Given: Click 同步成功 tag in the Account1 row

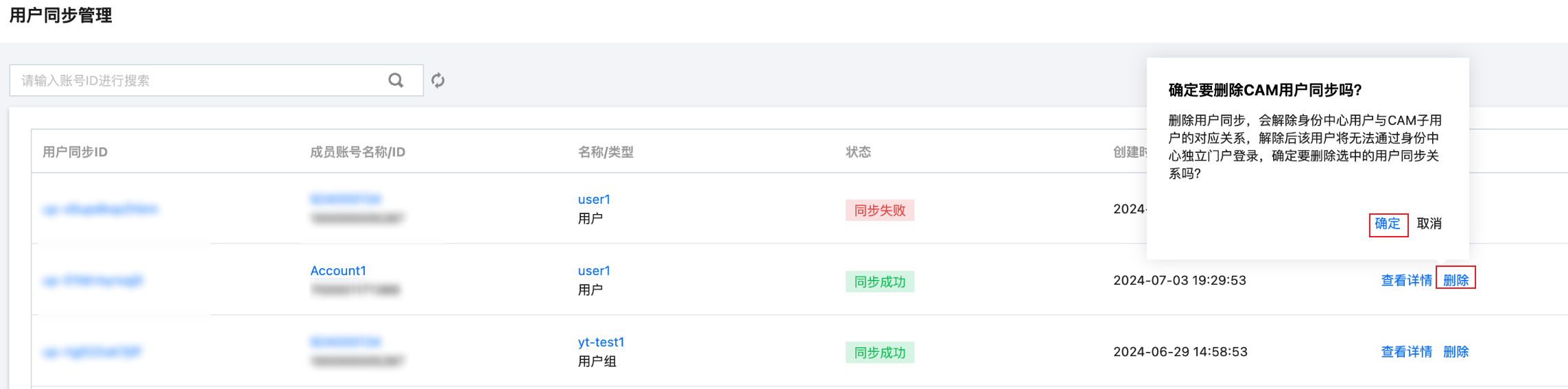Looking at the screenshot, I should coord(879,282).
